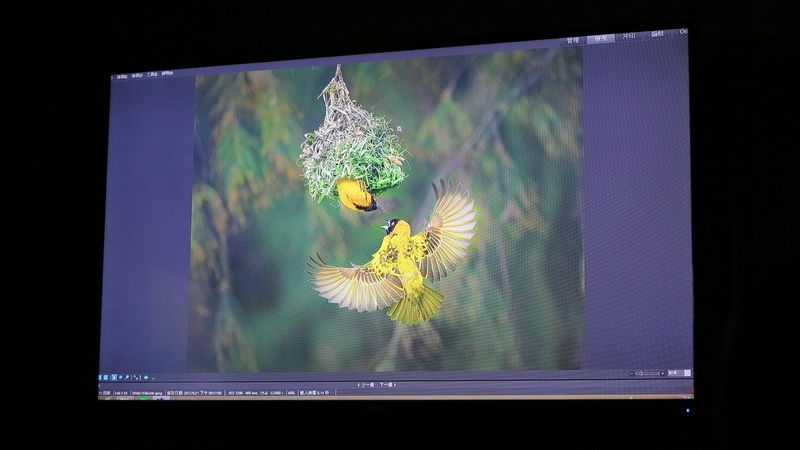Open the Online tab at top-right edge
The height and width of the screenshot is (450, 800).
click(684, 32)
